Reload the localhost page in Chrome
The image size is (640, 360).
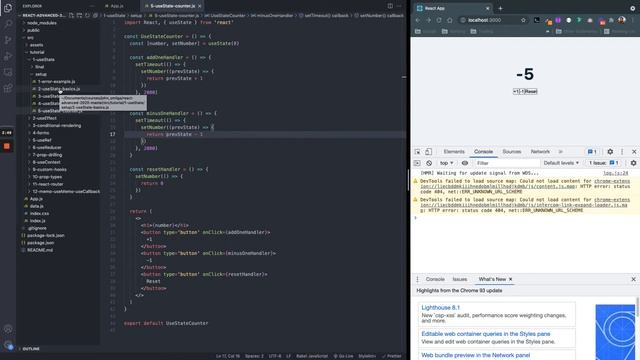[439, 20]
